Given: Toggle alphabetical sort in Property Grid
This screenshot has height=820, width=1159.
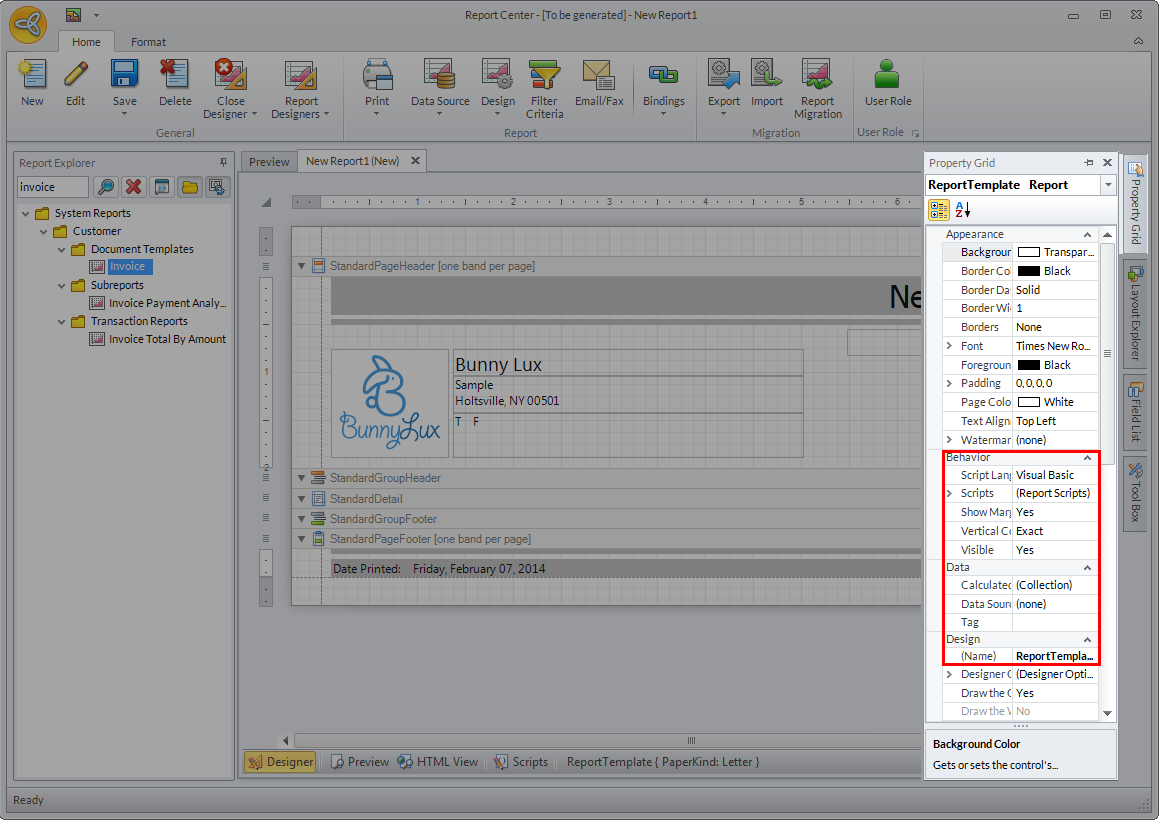Looking at the screenshot, I should pyautogui.click(x=963, y=210).
